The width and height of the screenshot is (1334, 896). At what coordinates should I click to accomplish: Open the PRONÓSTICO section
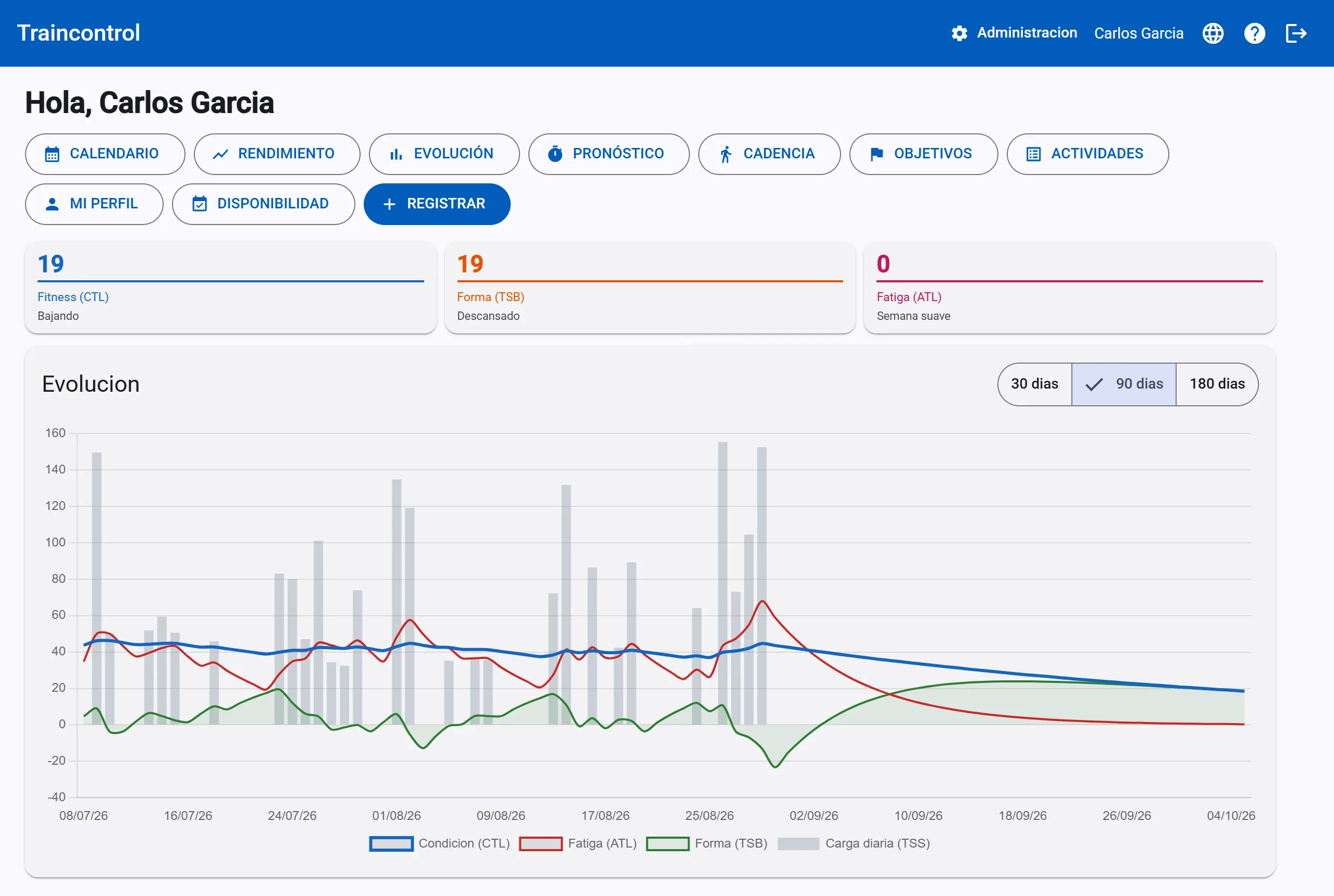(x=609, y=154)
